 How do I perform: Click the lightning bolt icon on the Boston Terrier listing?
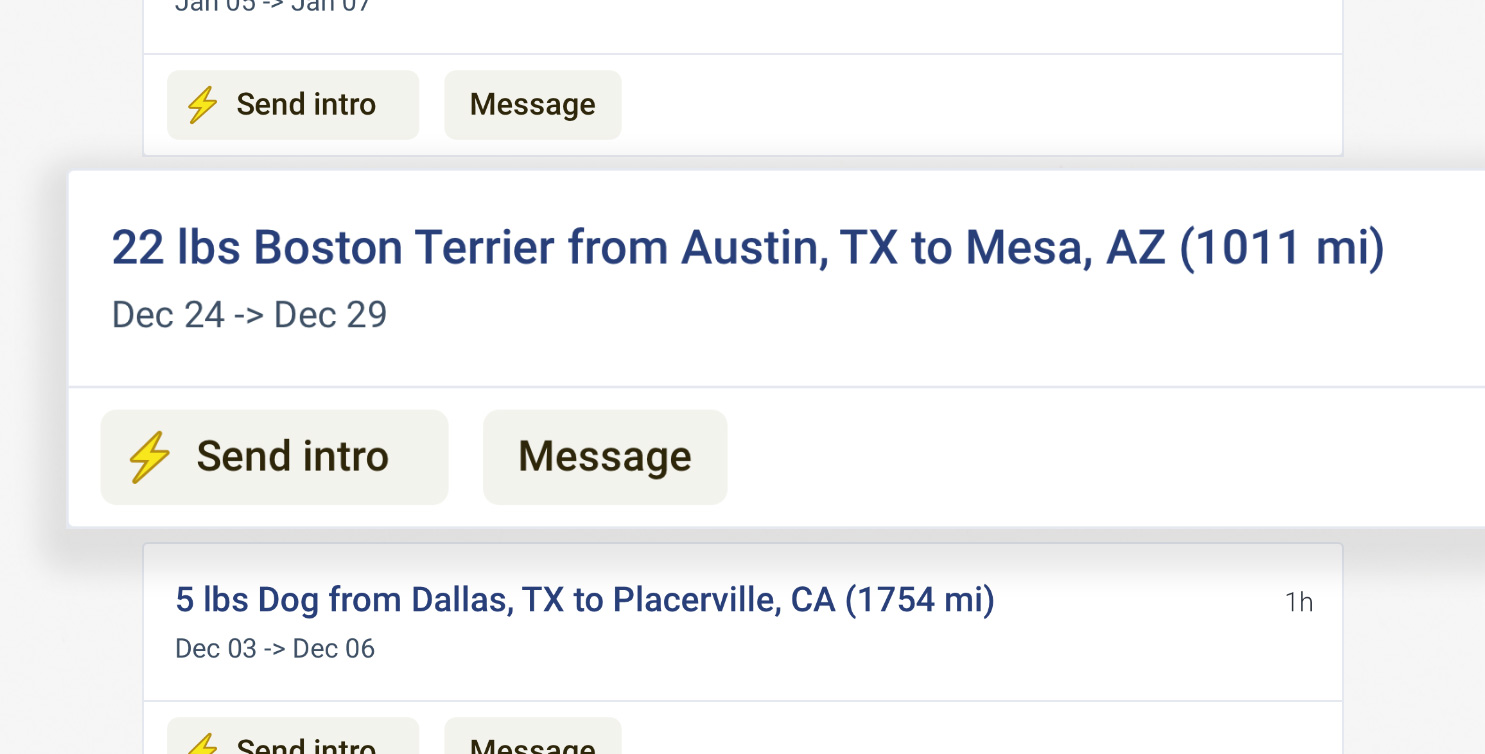(x=150, y=457)
